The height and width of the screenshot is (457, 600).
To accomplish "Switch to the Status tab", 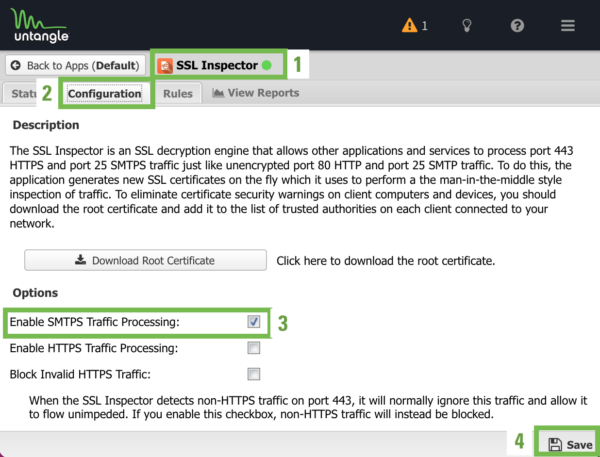I will (x=20, y=93).
